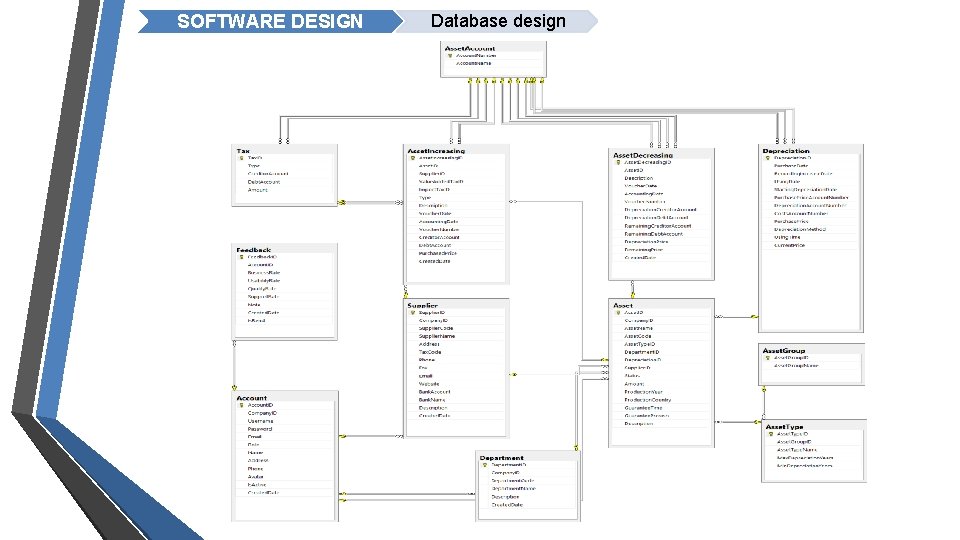
Task: Click the key icon beside AssetIncreasingID
Action: pos(413,158)
